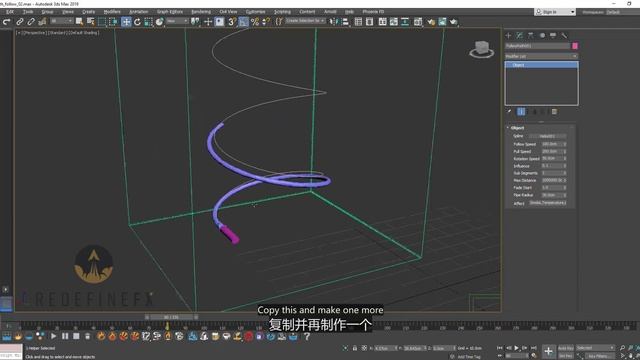Select the Link tool (first chain icon)
The width and height of the screenshot is (640, 360).
pos(20,22)
